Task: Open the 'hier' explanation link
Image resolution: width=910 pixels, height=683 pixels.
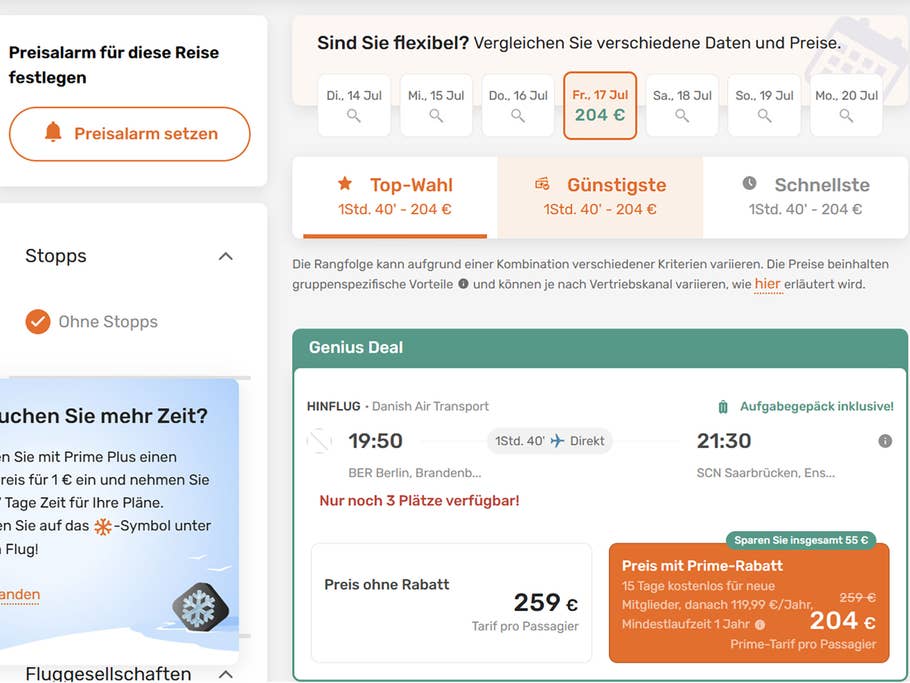Action: [x=768, y=284]
